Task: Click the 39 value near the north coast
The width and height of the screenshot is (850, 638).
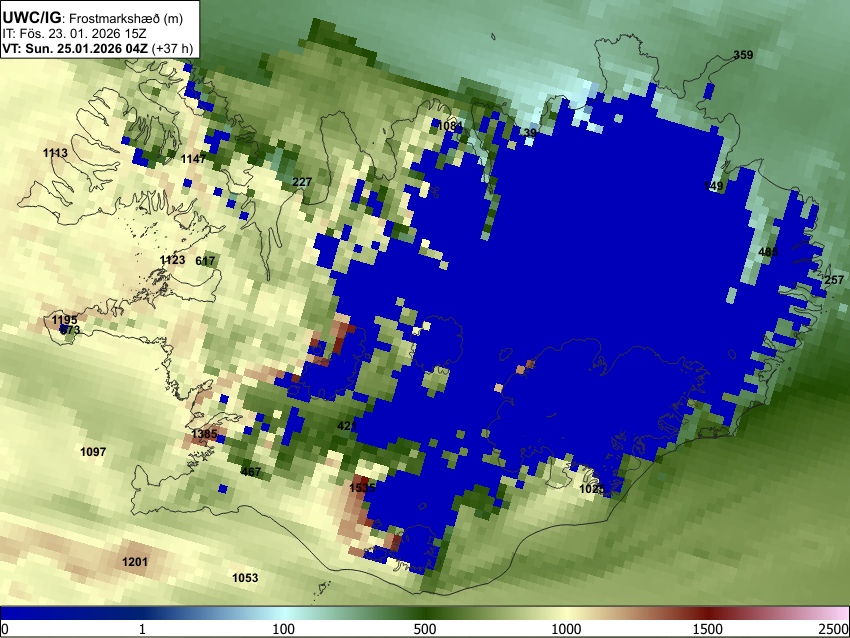Action: click(x=530, y=133)
